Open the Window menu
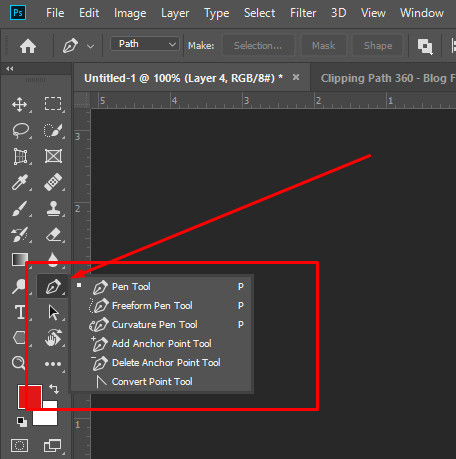Screen dimensions: 456x459 (422, 13)
